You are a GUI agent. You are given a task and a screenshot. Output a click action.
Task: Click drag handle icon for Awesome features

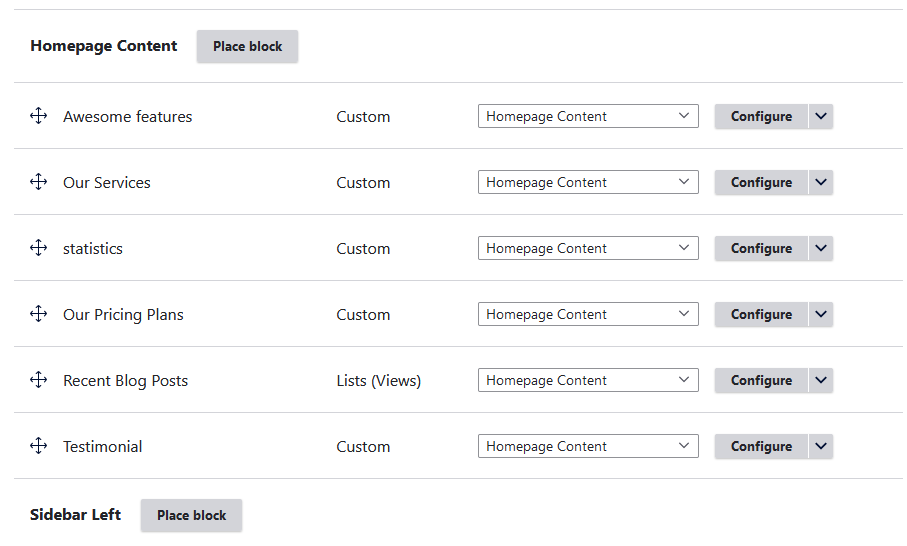(x=39, y=116)
